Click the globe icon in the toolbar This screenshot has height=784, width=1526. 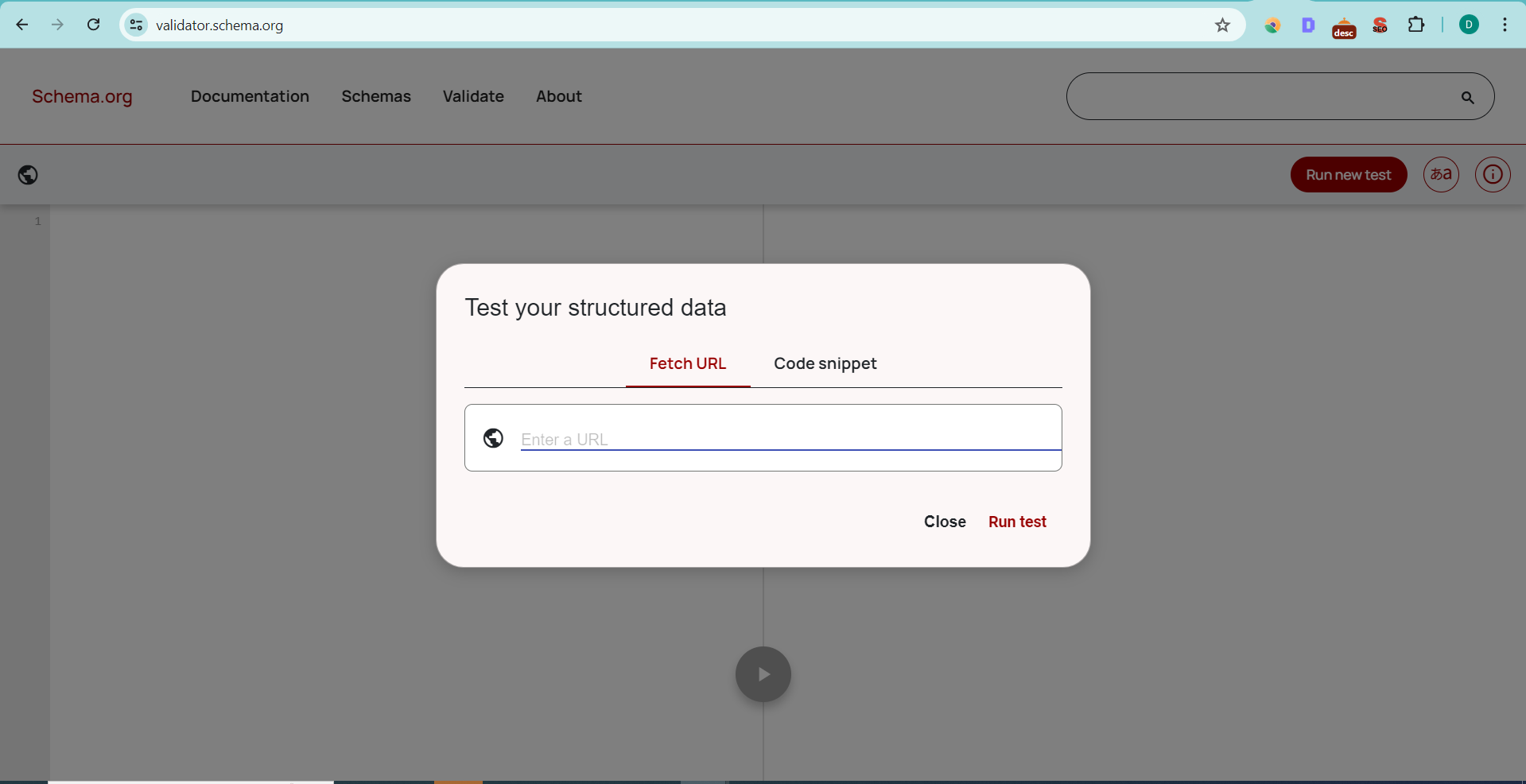click(28, 175)
